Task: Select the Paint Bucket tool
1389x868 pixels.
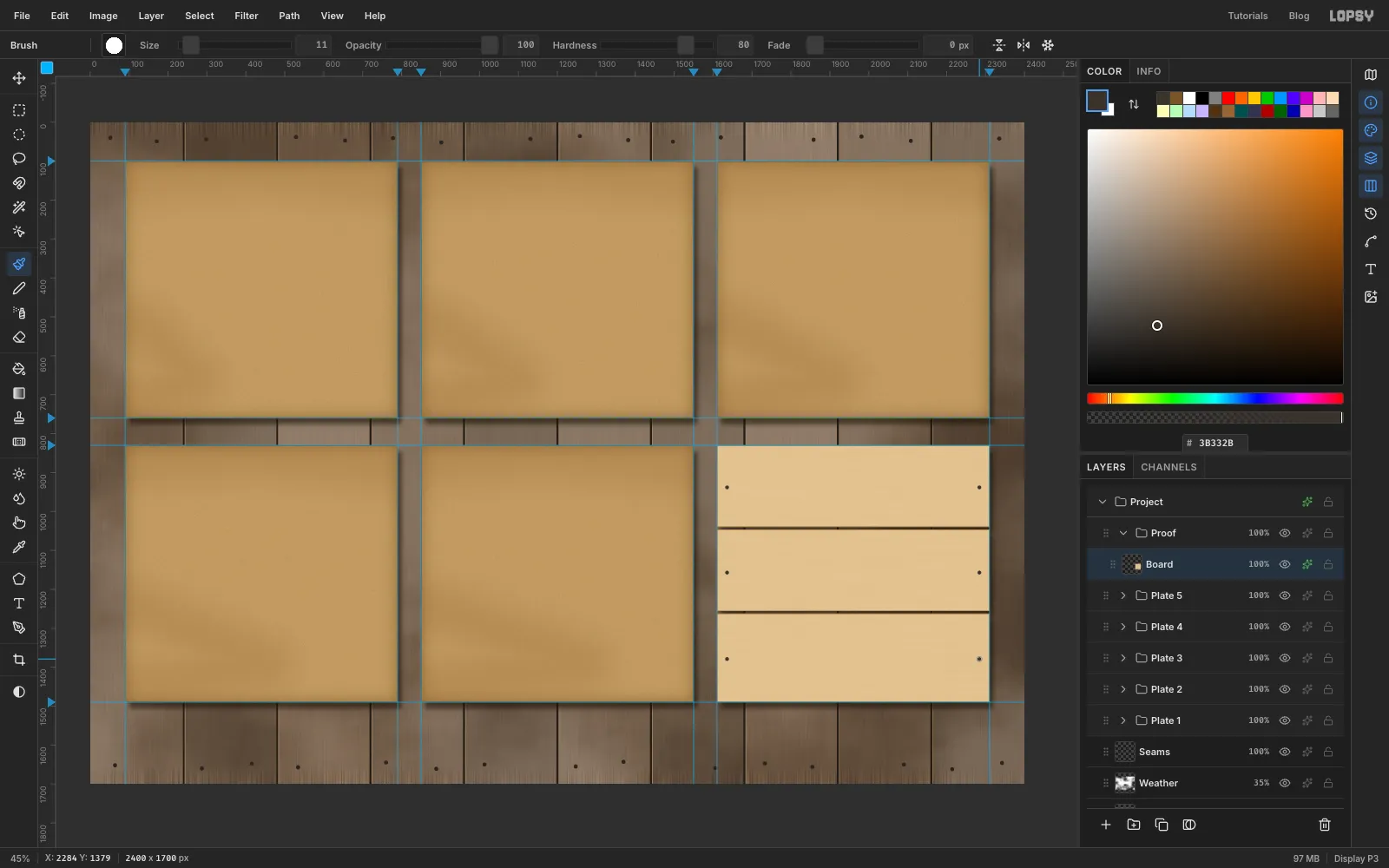Action: [19, 369]
